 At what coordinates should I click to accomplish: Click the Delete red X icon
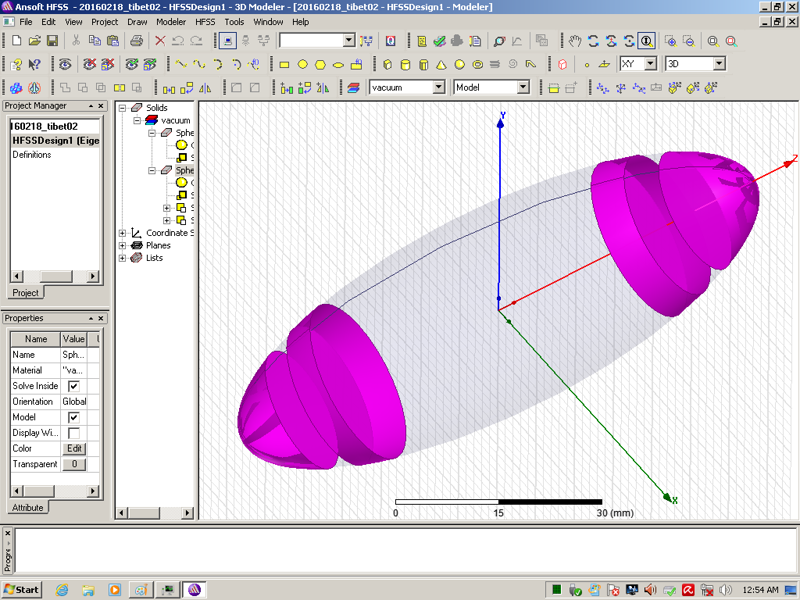[159, 41]
